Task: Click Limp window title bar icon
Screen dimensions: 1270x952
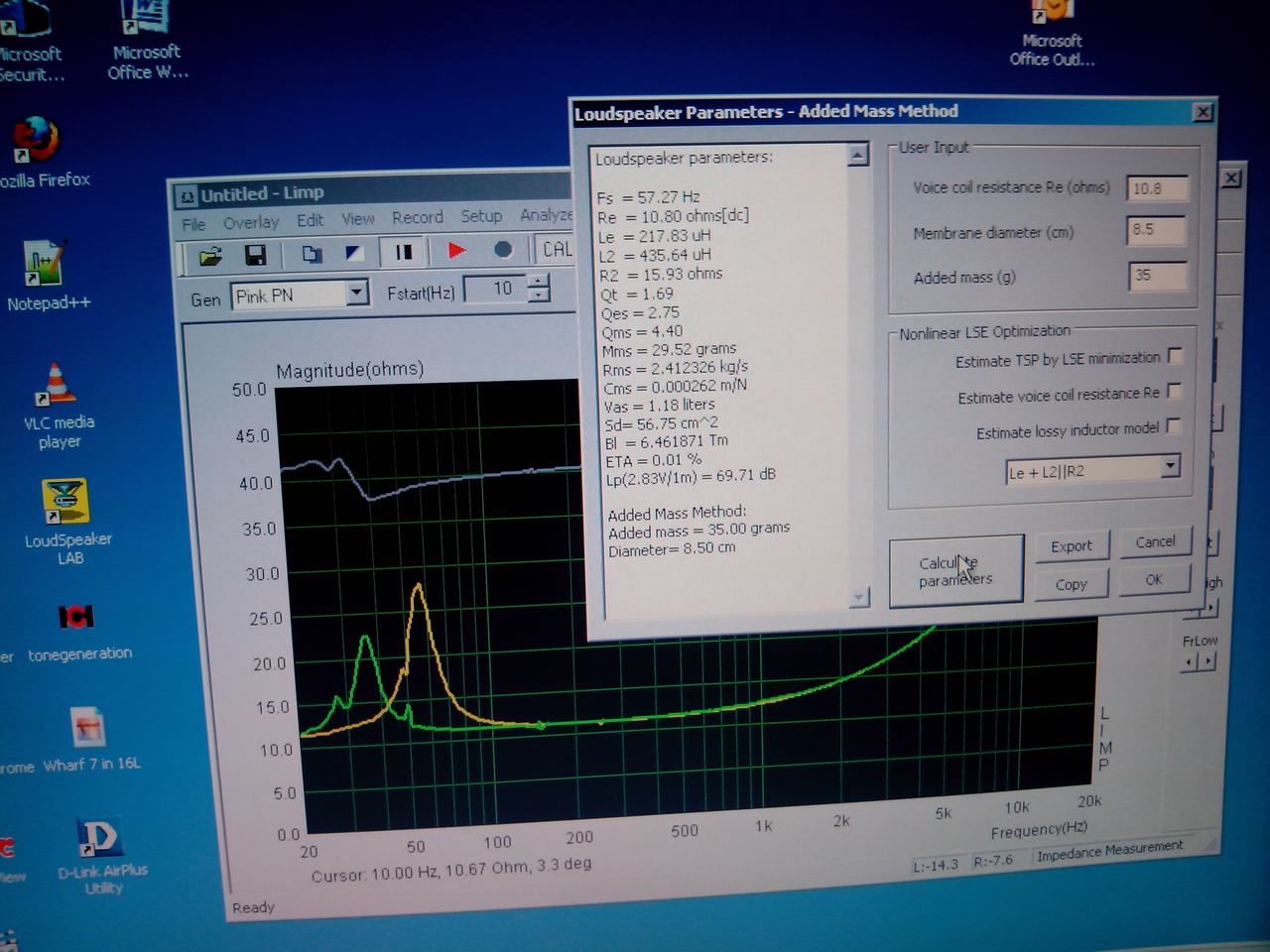Action: click(187, 196)
